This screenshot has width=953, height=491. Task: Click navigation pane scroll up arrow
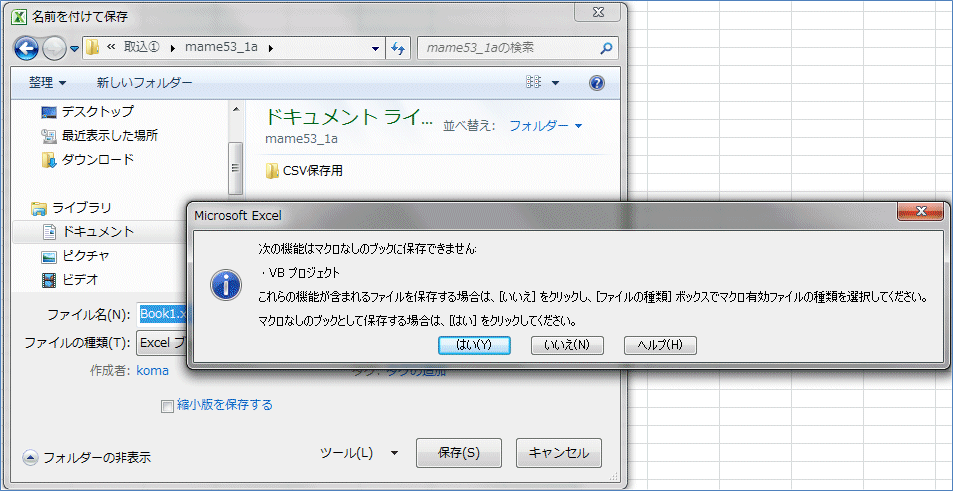236,110
